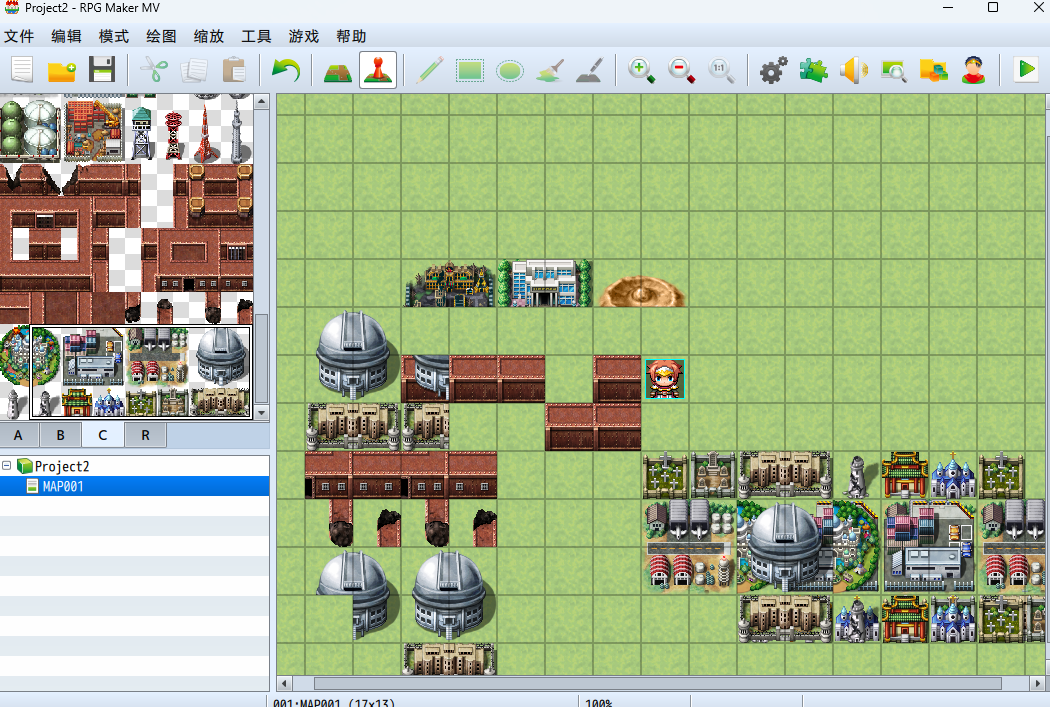Switch to tileset tab C
This screenshot has height=707, width=1050.
[x=102, y=435]
